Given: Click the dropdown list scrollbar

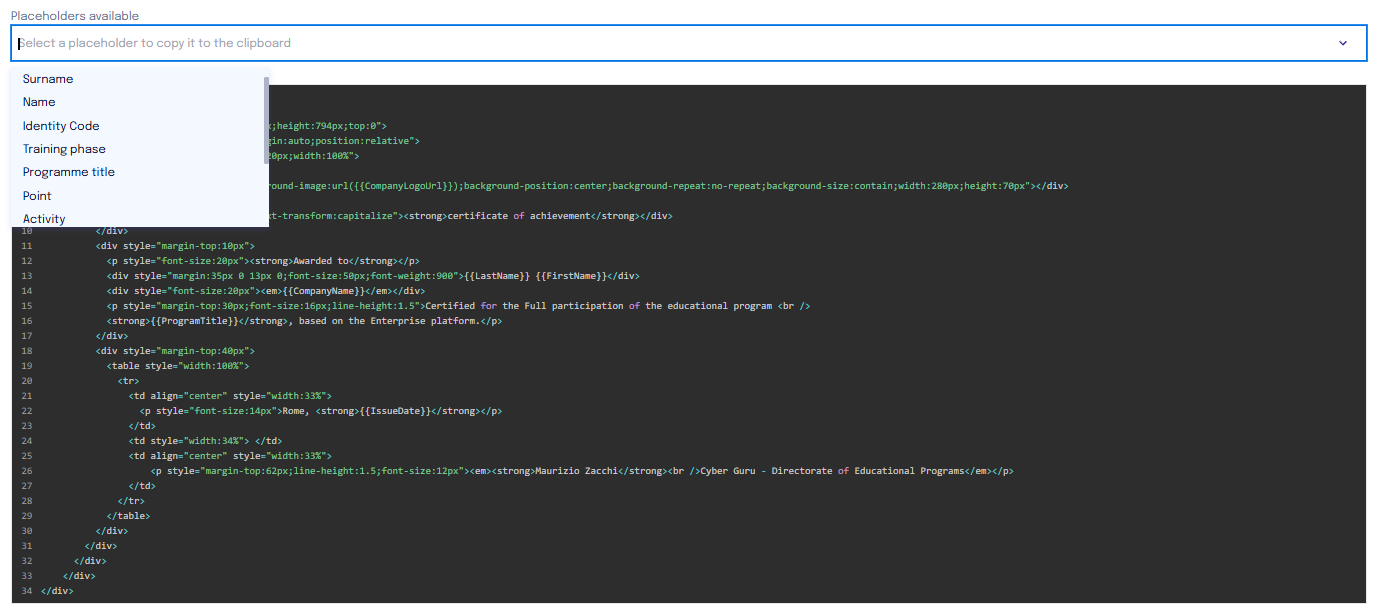Looking at the screenshot, I should (x=266, y=120).
